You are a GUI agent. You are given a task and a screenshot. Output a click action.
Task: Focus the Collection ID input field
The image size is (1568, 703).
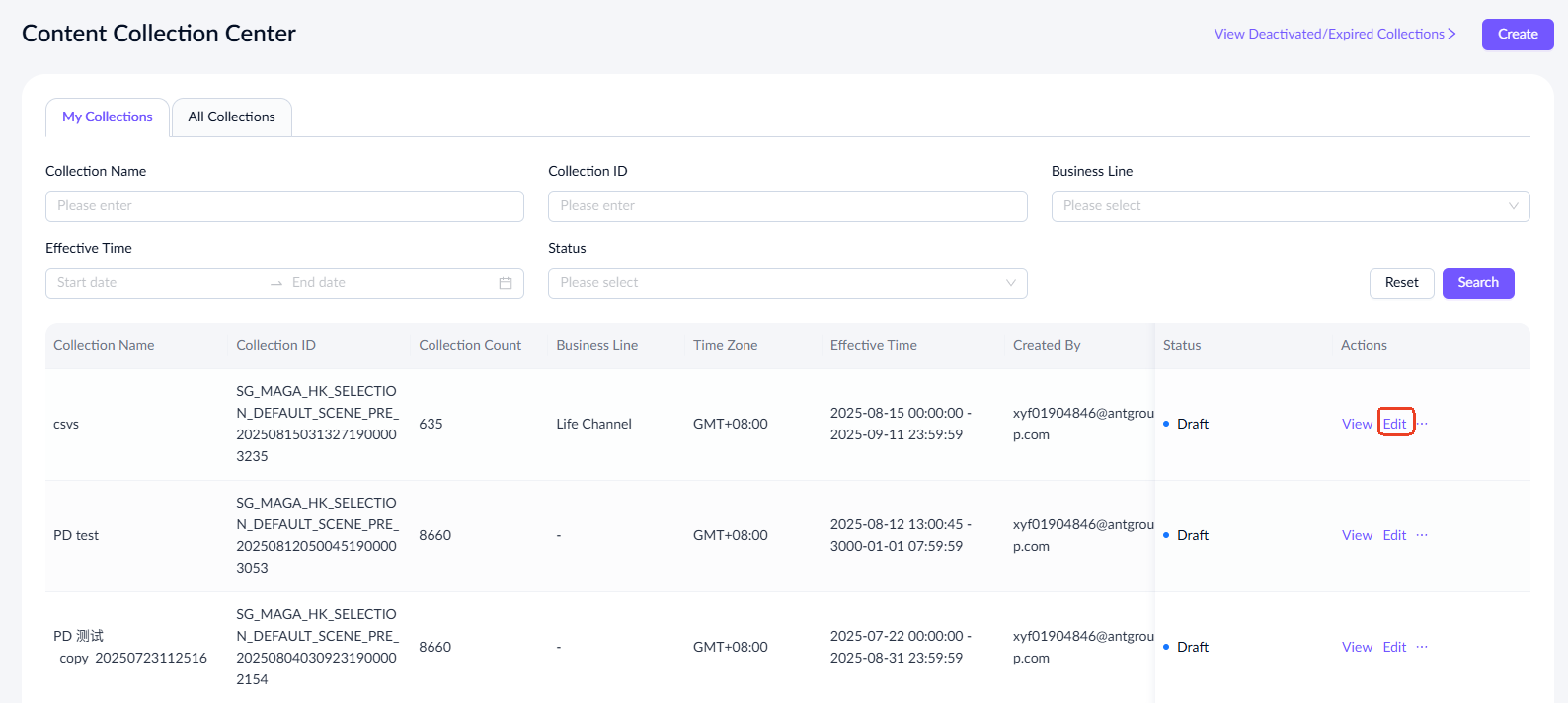pos(787,206)
